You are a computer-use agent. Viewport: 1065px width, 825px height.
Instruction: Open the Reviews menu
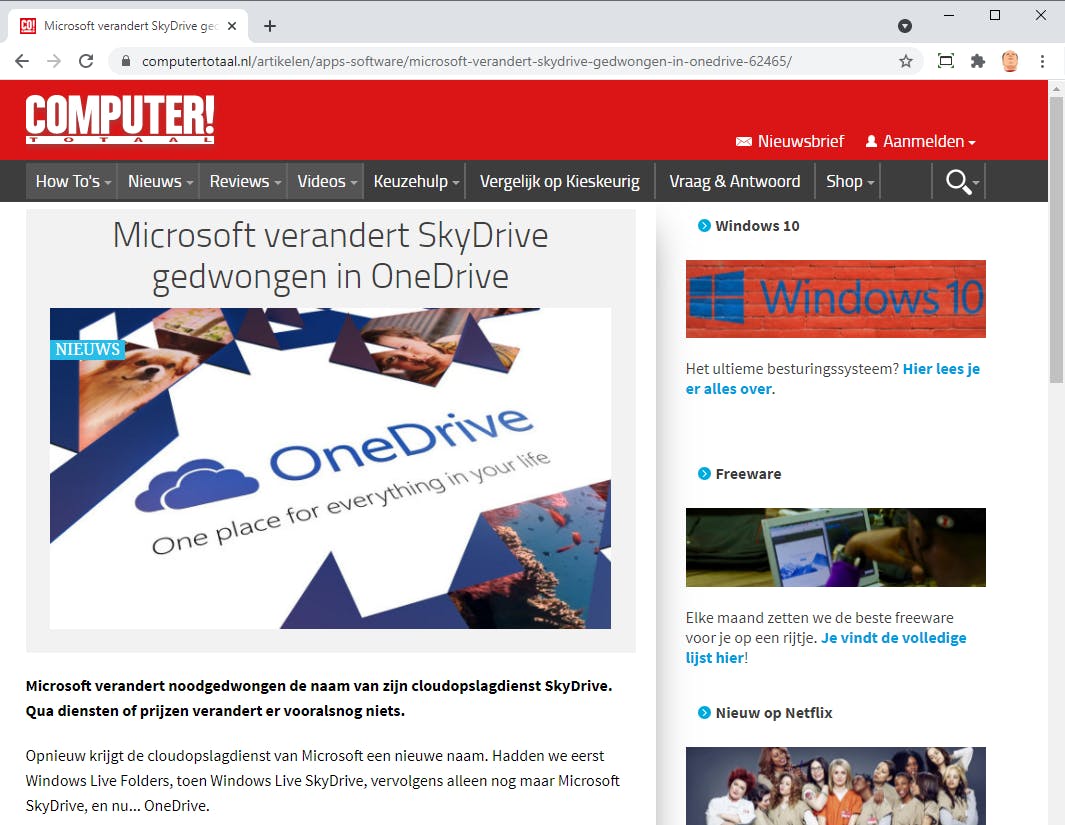tap(244, 181)
